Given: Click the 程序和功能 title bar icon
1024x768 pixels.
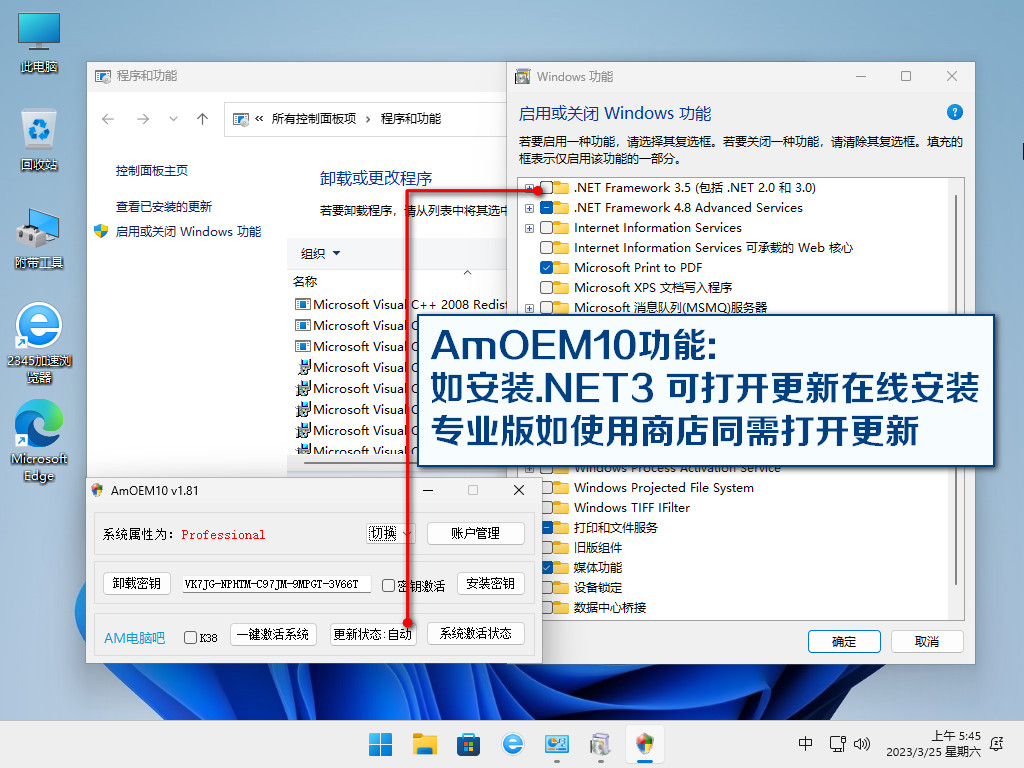Looking at the screenshot, I should coord(103,76).
